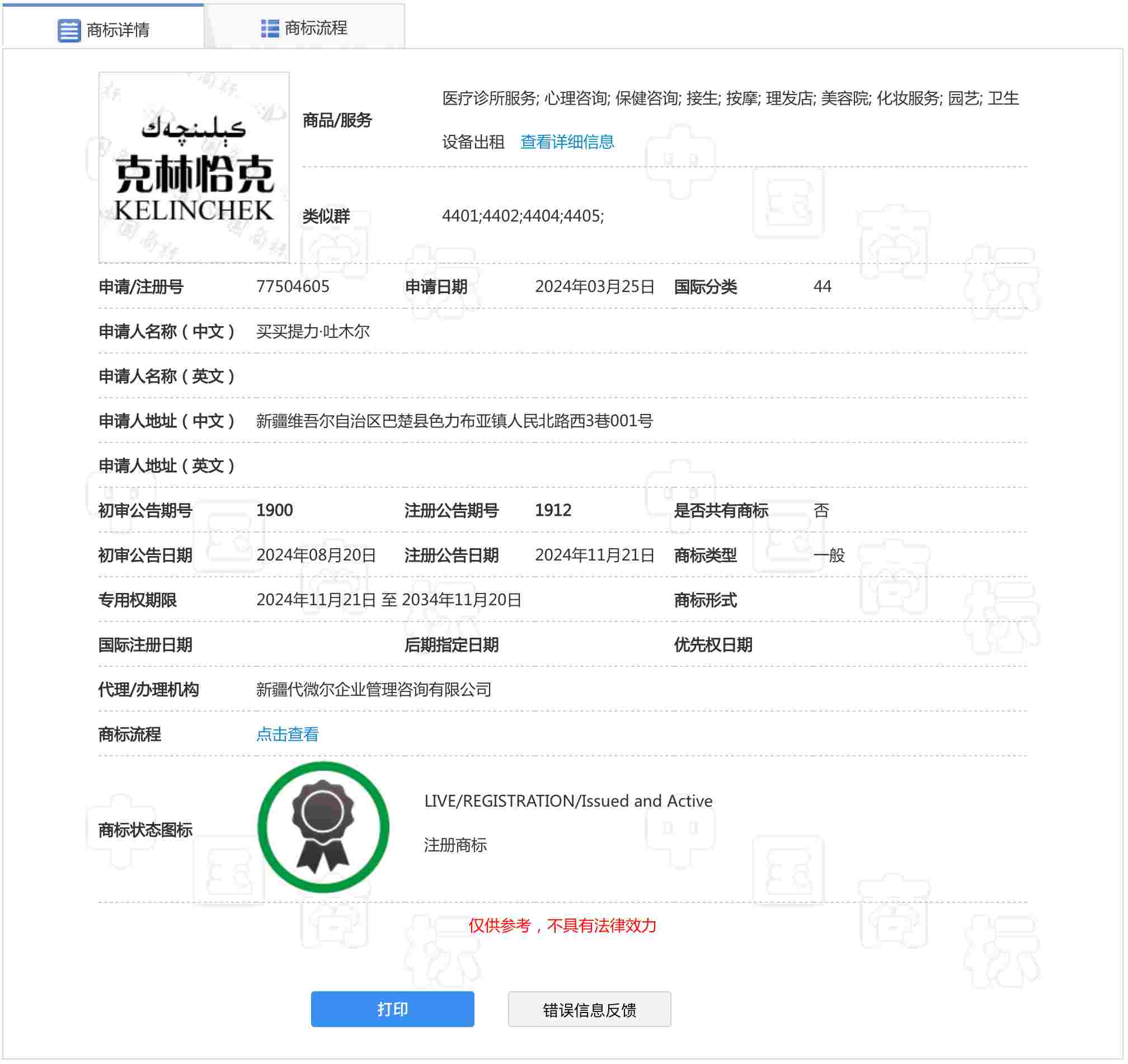The height and width of the screenshot is (1064, 1128).
Task: Click the exclusive rights period date range
Action: click(390, 601)
